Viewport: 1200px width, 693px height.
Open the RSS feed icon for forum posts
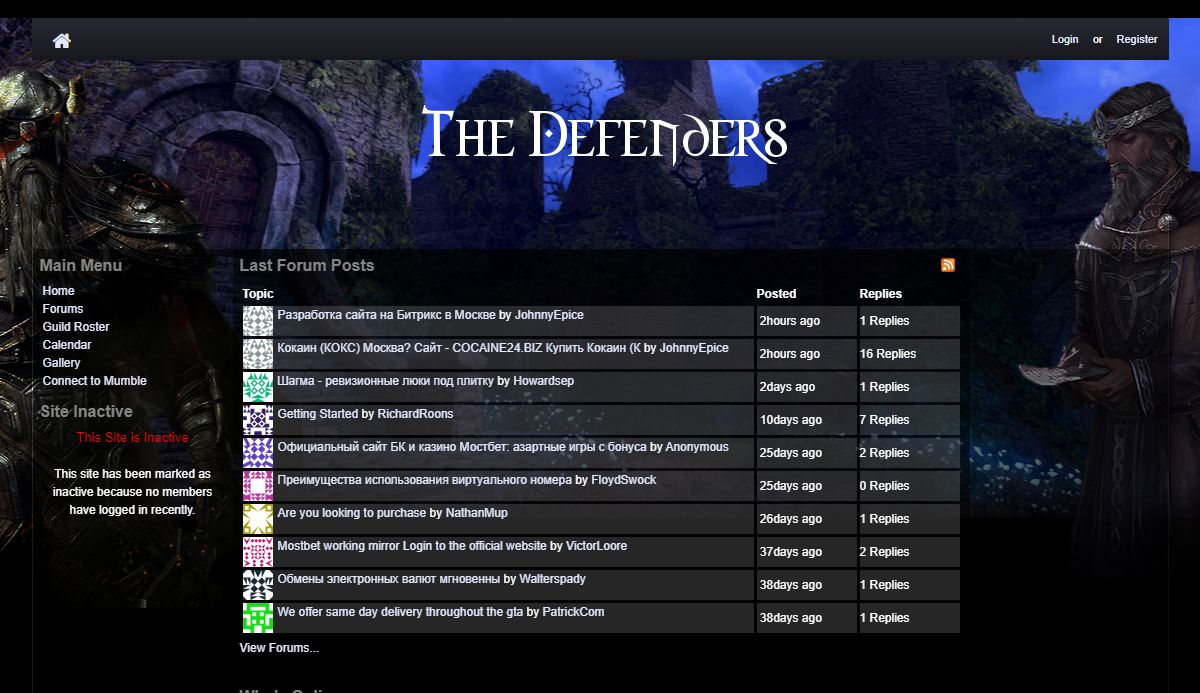(x=948, y=265)
